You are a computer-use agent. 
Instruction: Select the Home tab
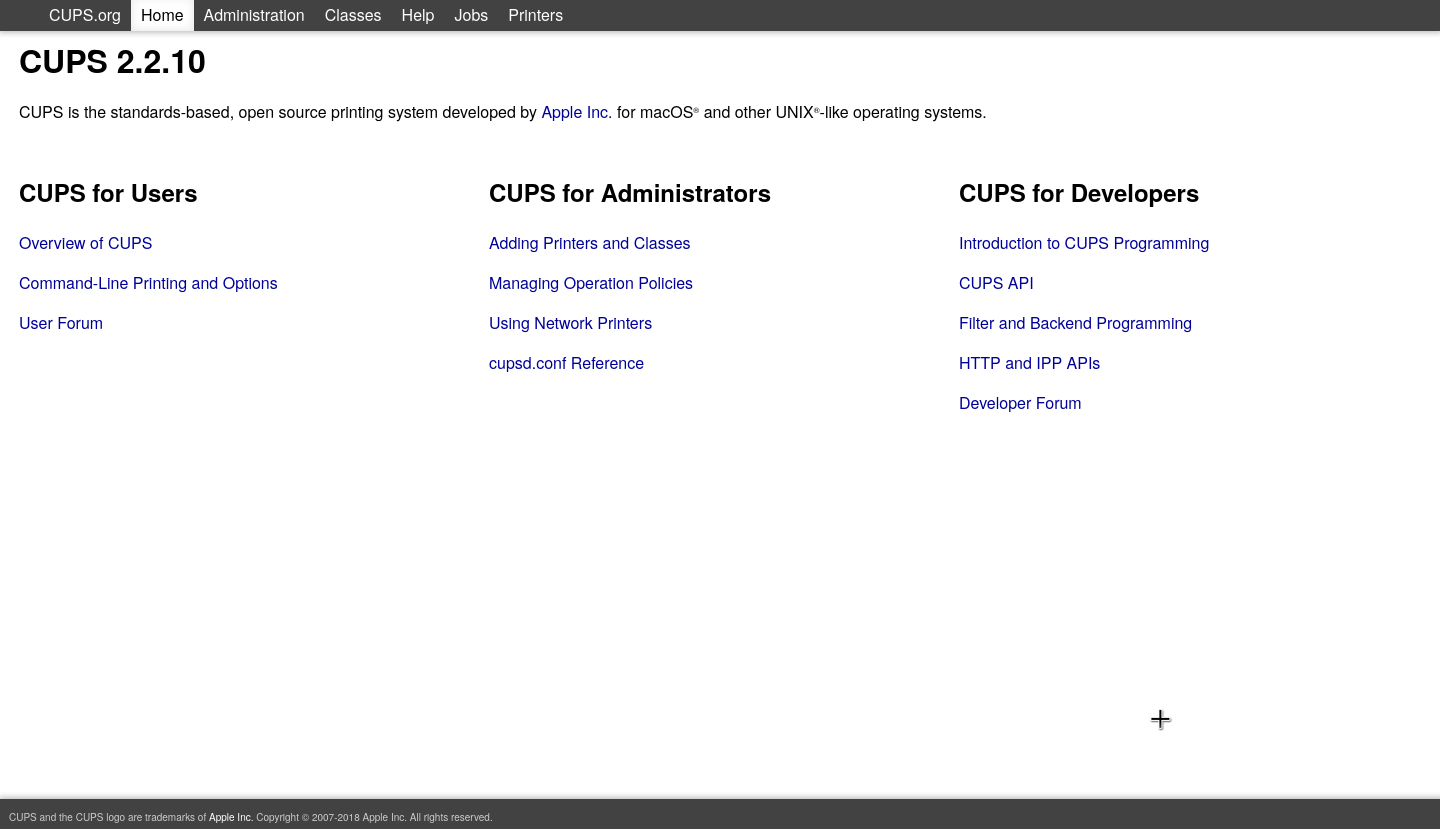pyautogui.click(x=162, y=15)
